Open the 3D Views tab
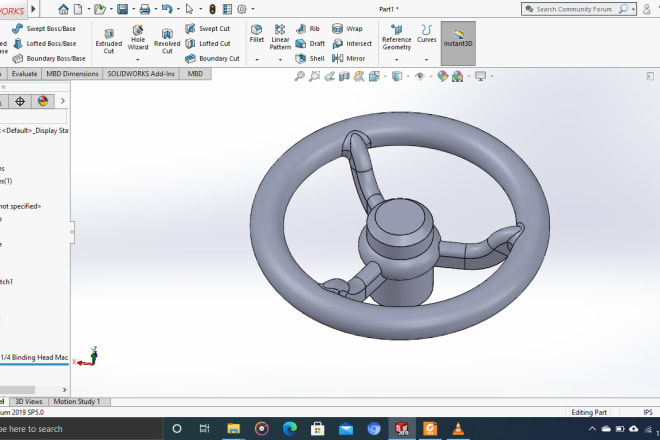The height and width of the screenshot is (440, 660). [x=29, y=401]
